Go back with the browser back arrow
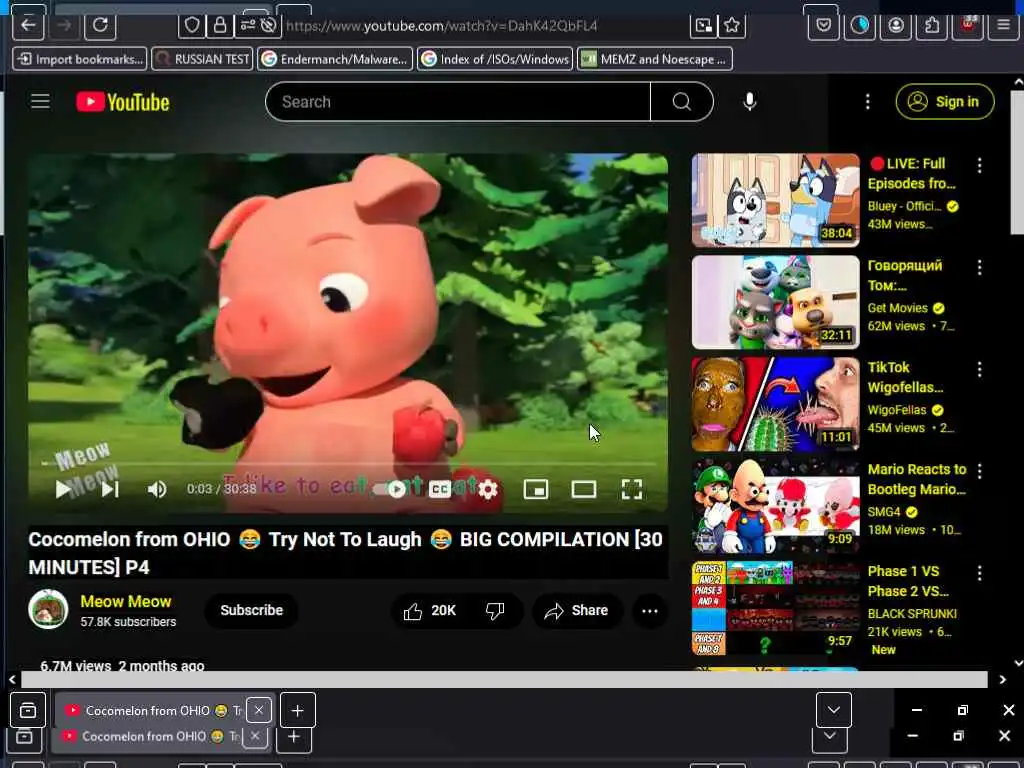1024x768 pixels. [x=28, y=25]
